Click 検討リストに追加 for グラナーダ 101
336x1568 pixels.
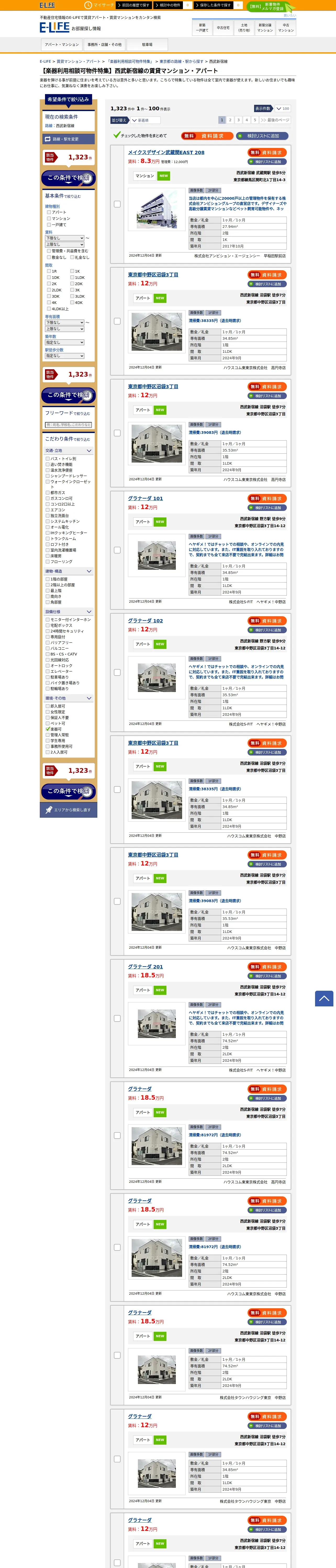[x=267, y=508]
